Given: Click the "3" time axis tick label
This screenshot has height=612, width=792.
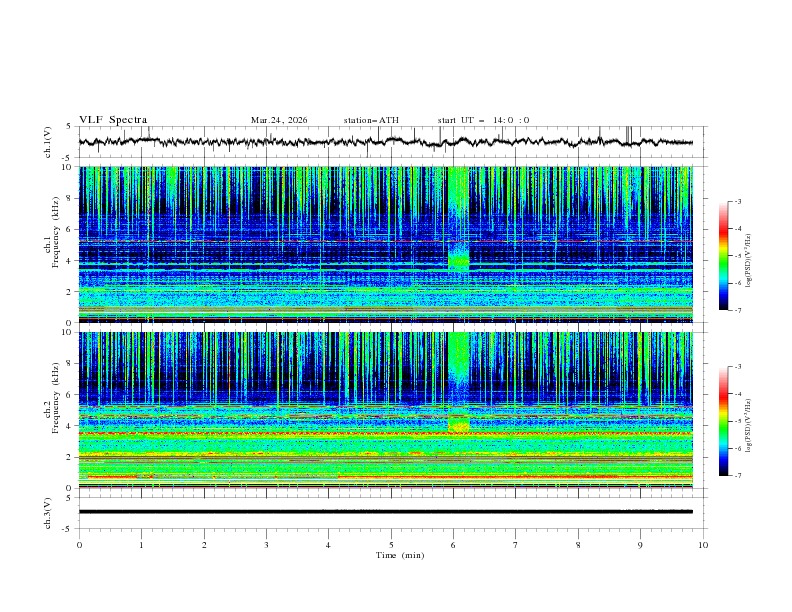Looking at the screenshot, I should point(266,545).
